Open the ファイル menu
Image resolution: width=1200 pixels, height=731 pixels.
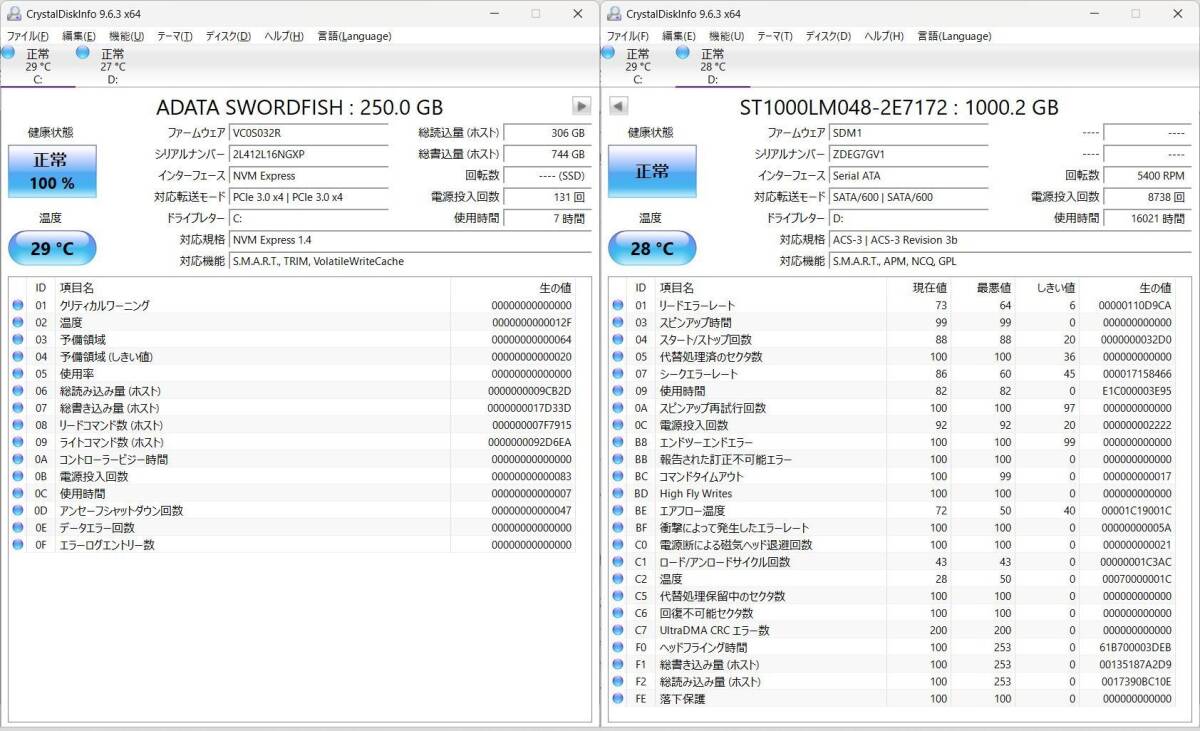pos(25,35)
